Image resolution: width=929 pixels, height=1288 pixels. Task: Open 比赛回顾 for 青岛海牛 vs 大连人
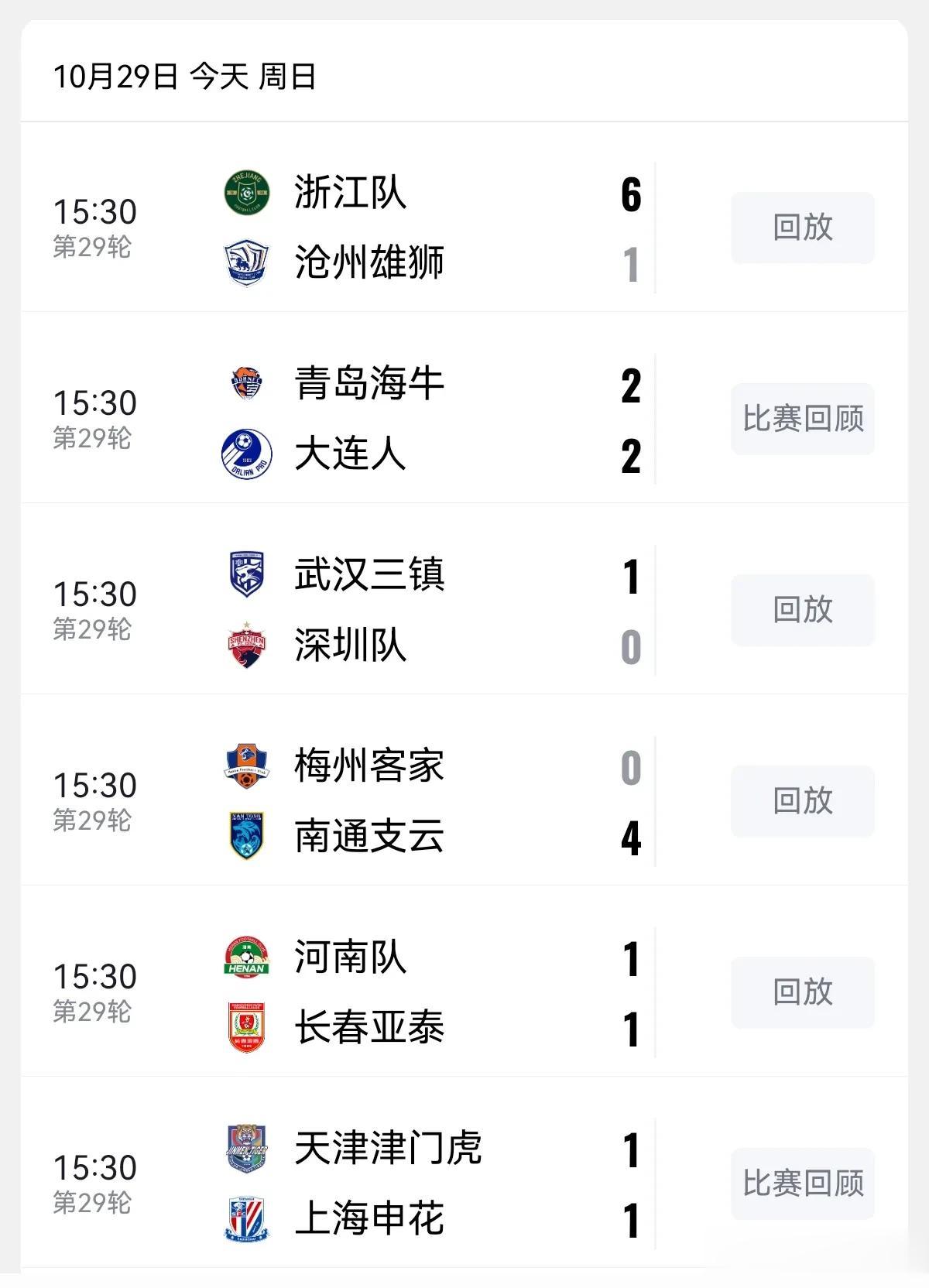click(803, 419)
